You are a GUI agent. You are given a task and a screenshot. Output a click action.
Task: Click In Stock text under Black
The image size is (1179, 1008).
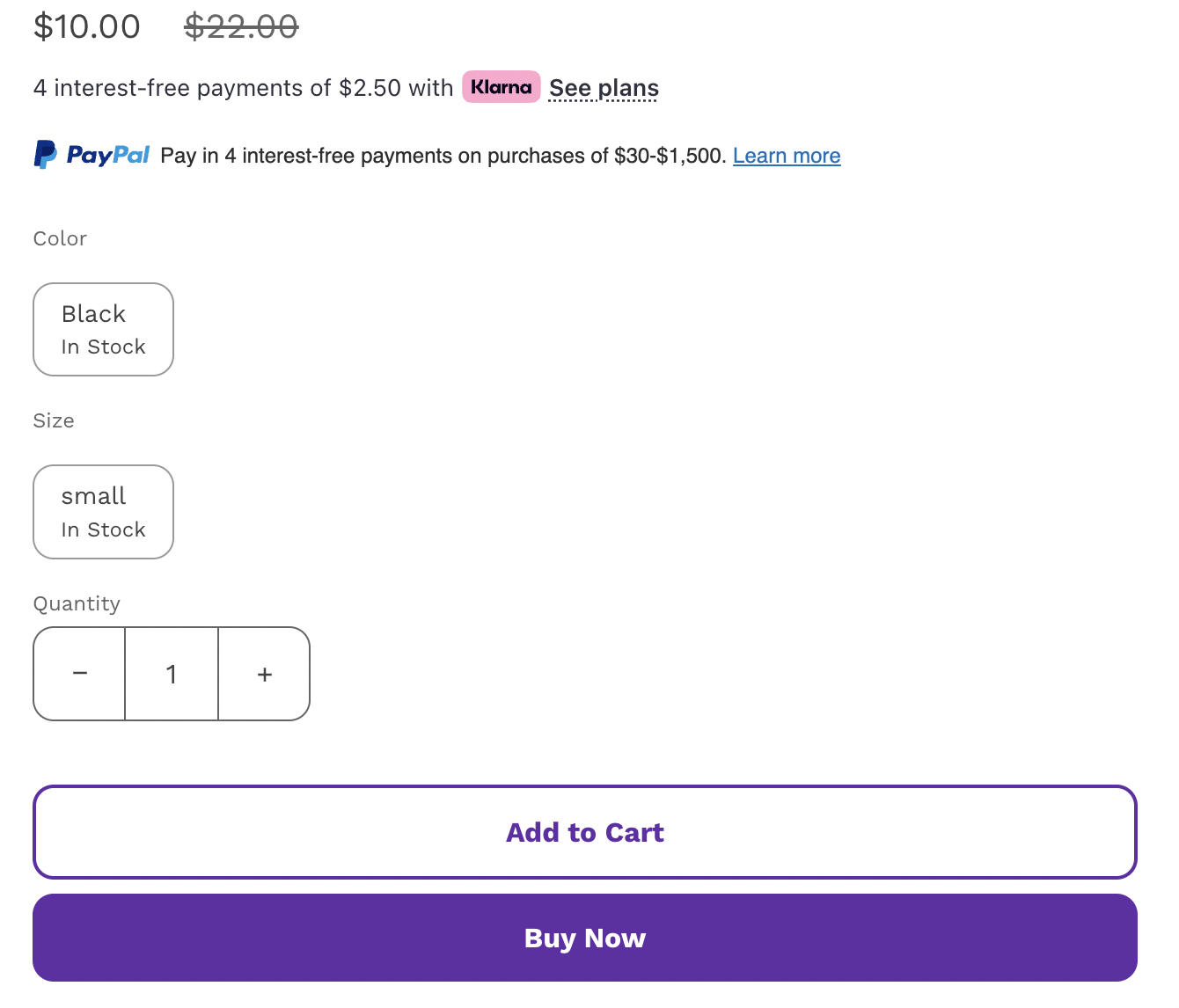[x=104, y=347]
